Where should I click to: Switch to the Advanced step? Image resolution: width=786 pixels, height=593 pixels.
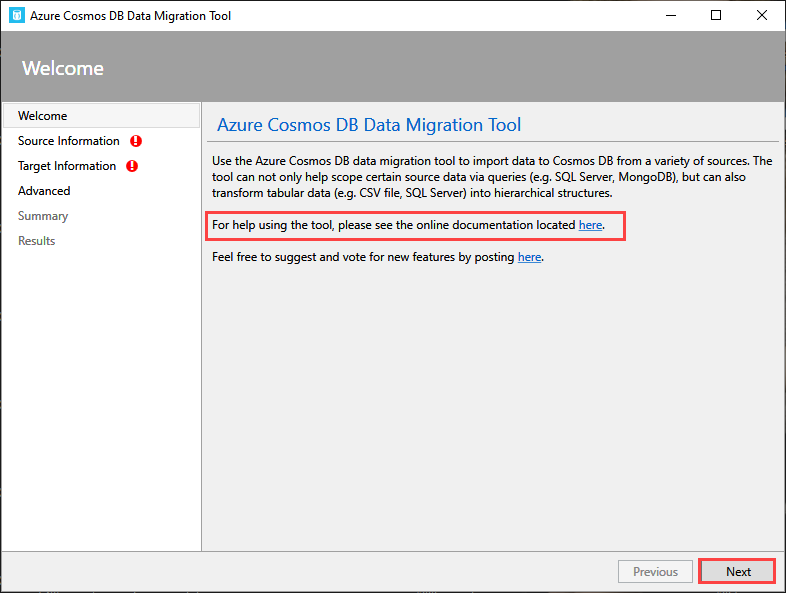pyautogui.click(x=44, y=191)
